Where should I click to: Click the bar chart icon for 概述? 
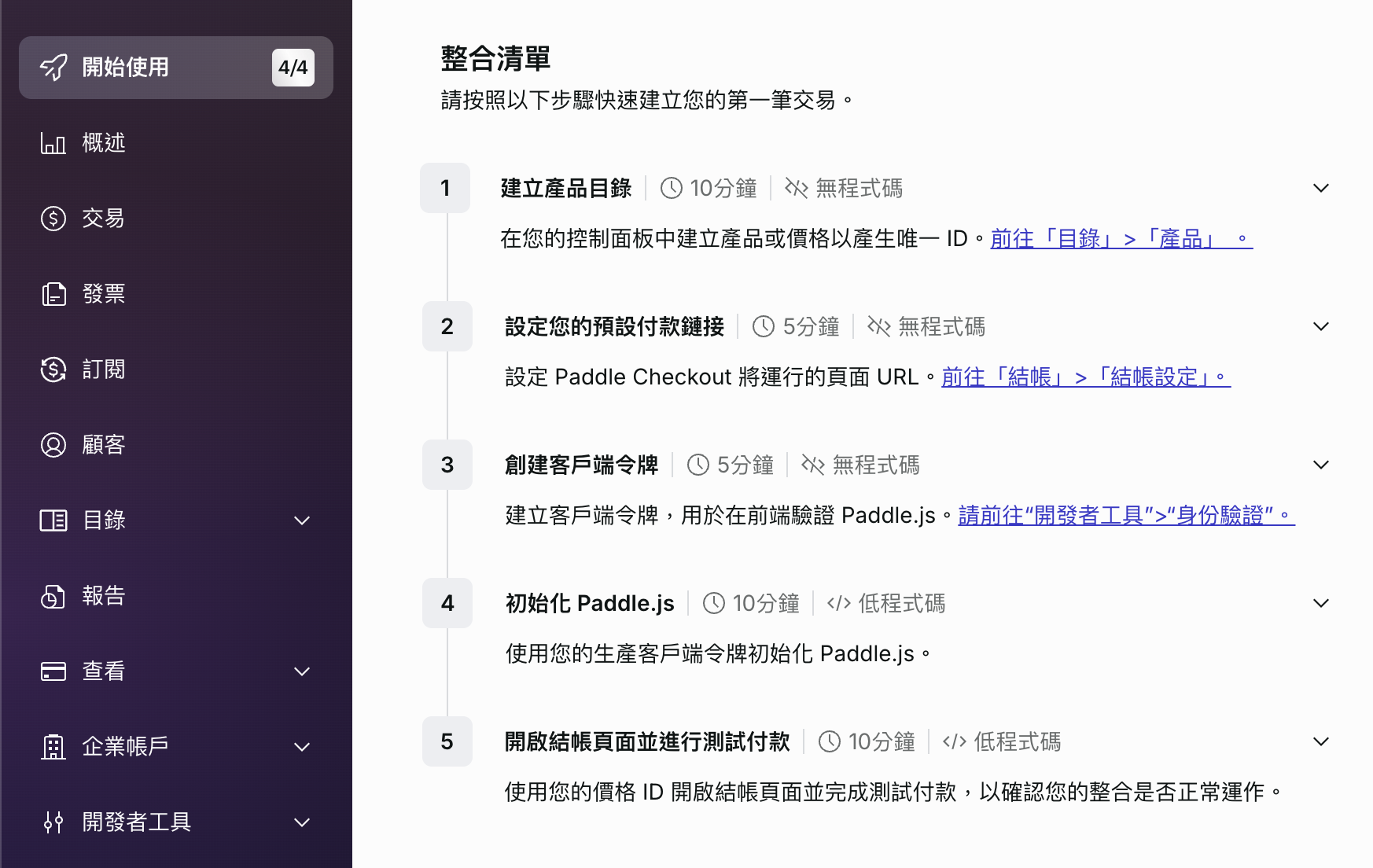click(x=53, y=143)
